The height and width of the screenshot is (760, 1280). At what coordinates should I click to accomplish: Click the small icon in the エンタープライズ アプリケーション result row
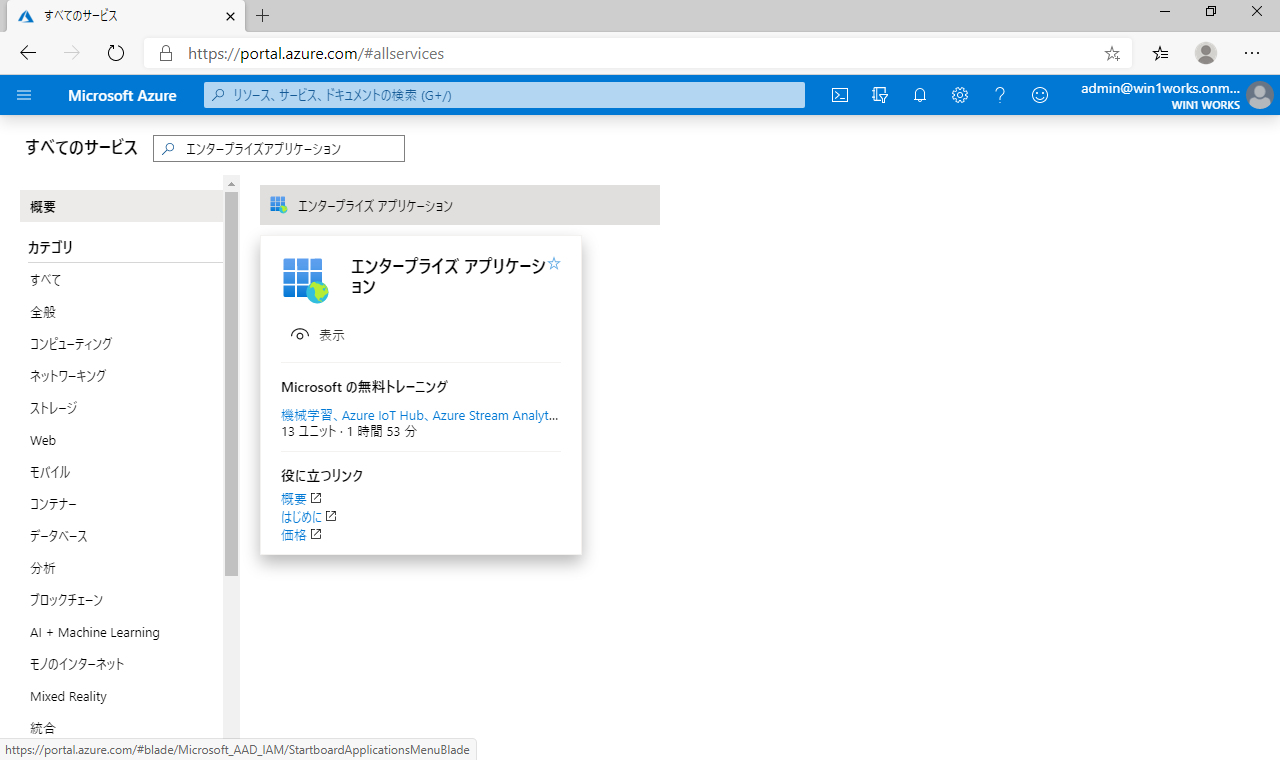tap(278, 205)
